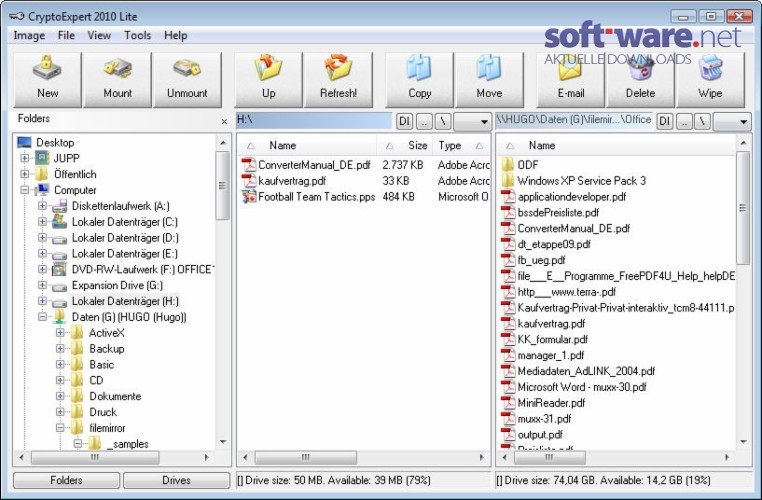Click the Move toolbar button
Image resolution: width=762 pixels, height=500 pixels.
click(x=489, y=80)
